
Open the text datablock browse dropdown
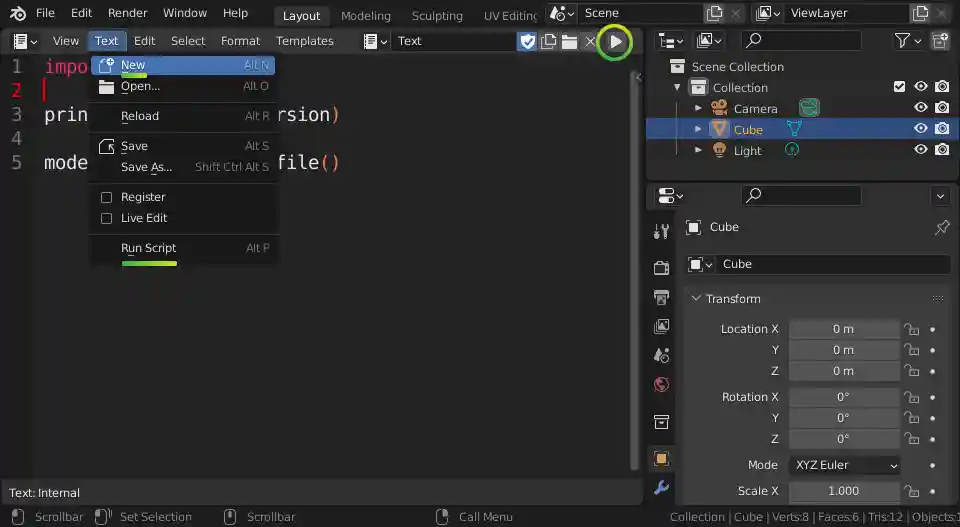click(375, 41)
